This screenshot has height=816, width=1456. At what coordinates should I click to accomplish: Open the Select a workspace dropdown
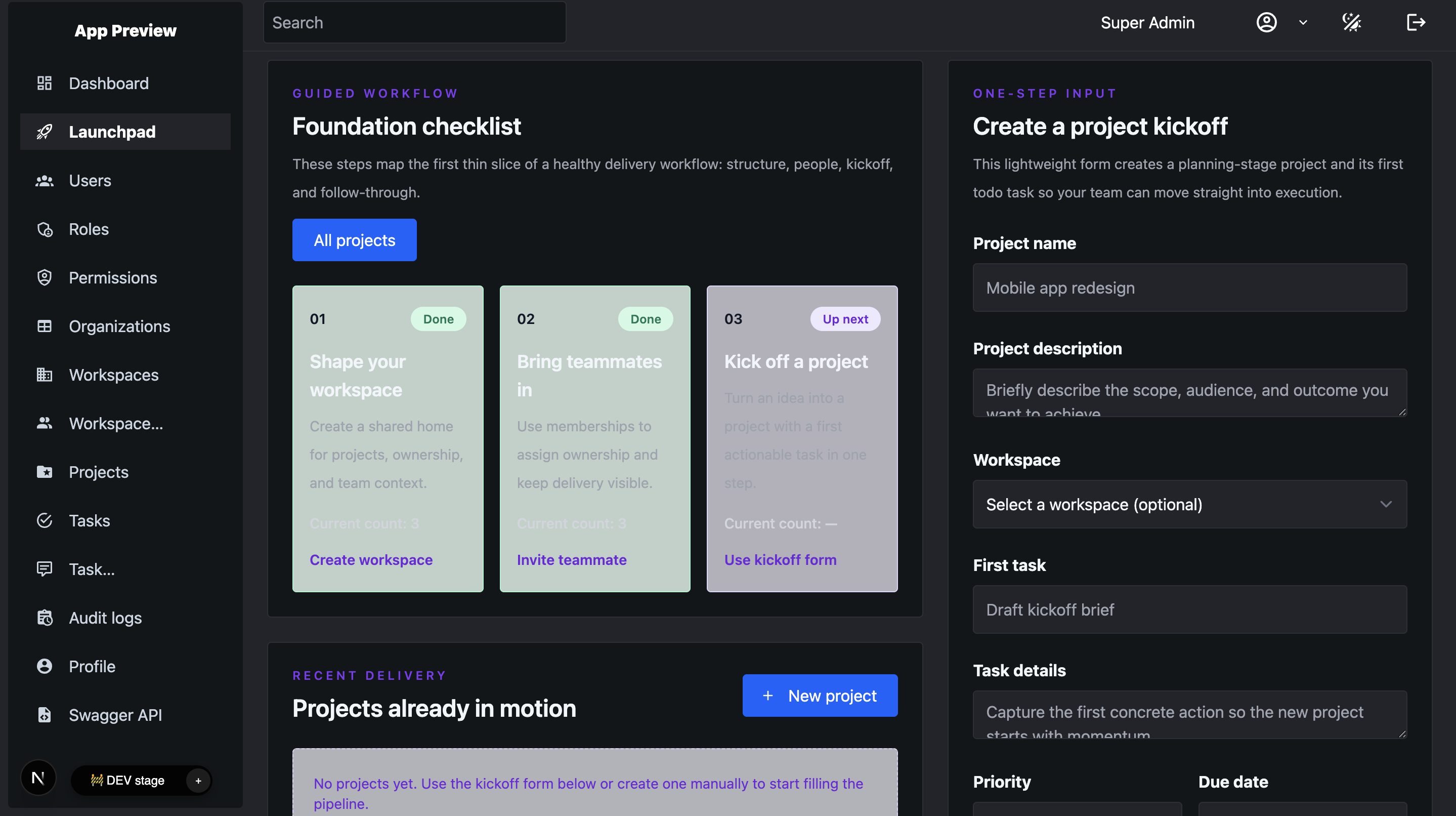coord(1190,504)
